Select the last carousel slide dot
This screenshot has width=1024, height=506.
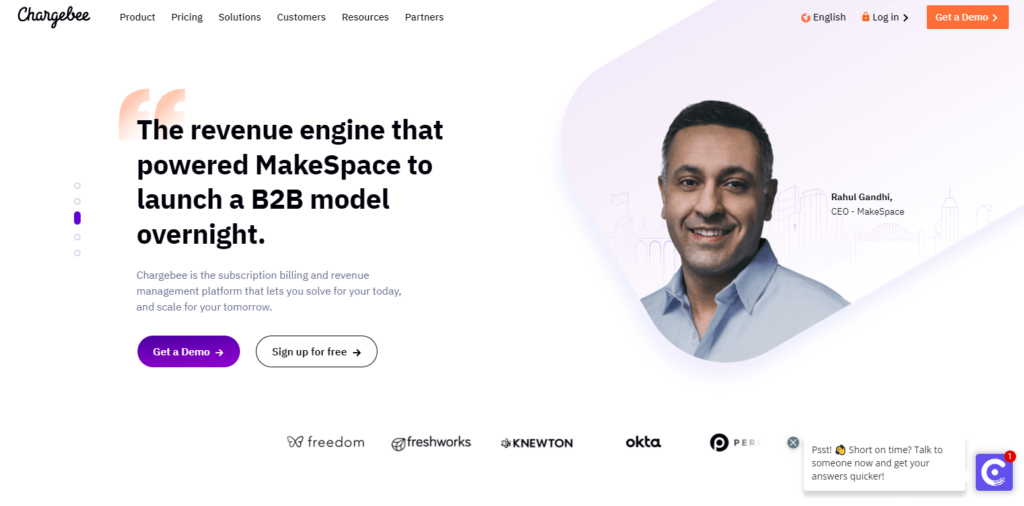[77, 253]
